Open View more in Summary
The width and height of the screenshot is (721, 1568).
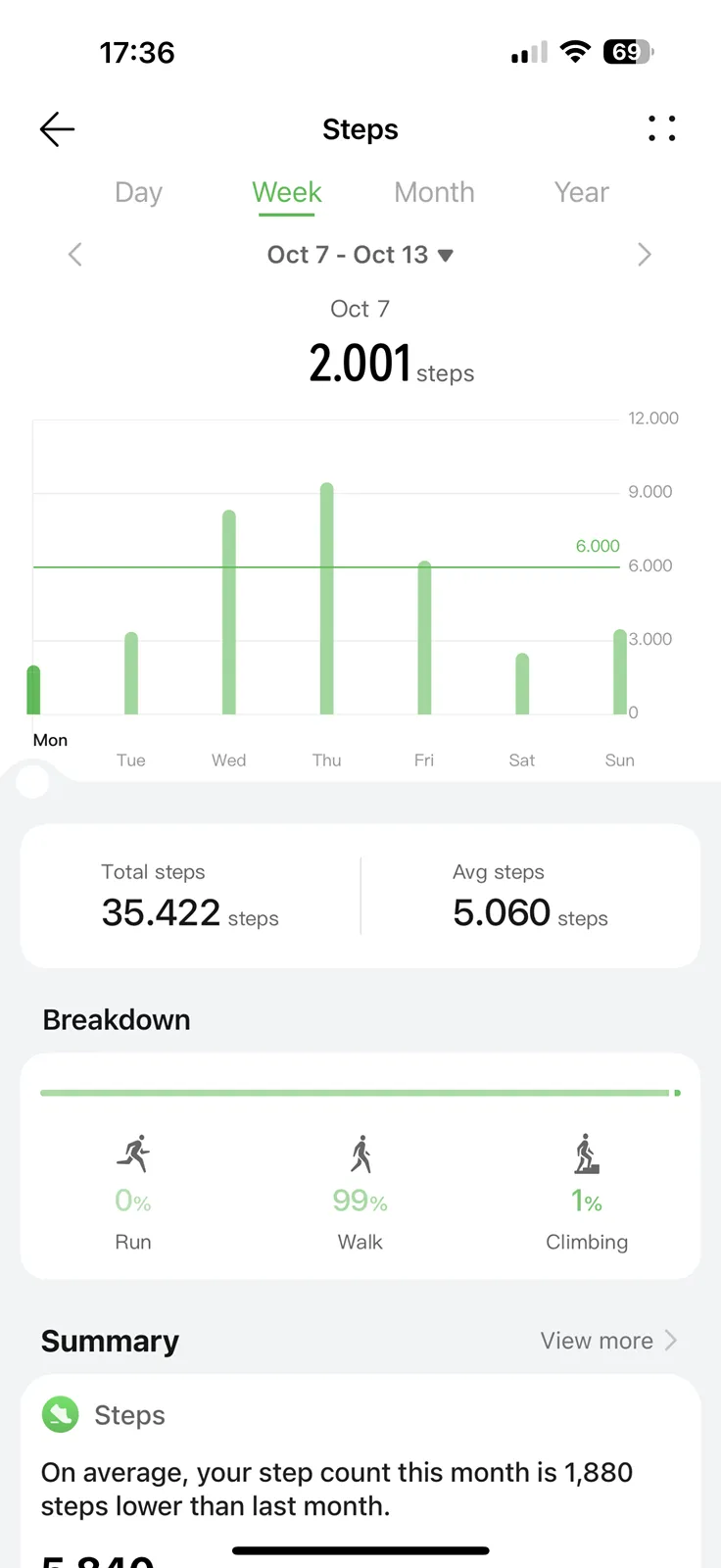607,1341
